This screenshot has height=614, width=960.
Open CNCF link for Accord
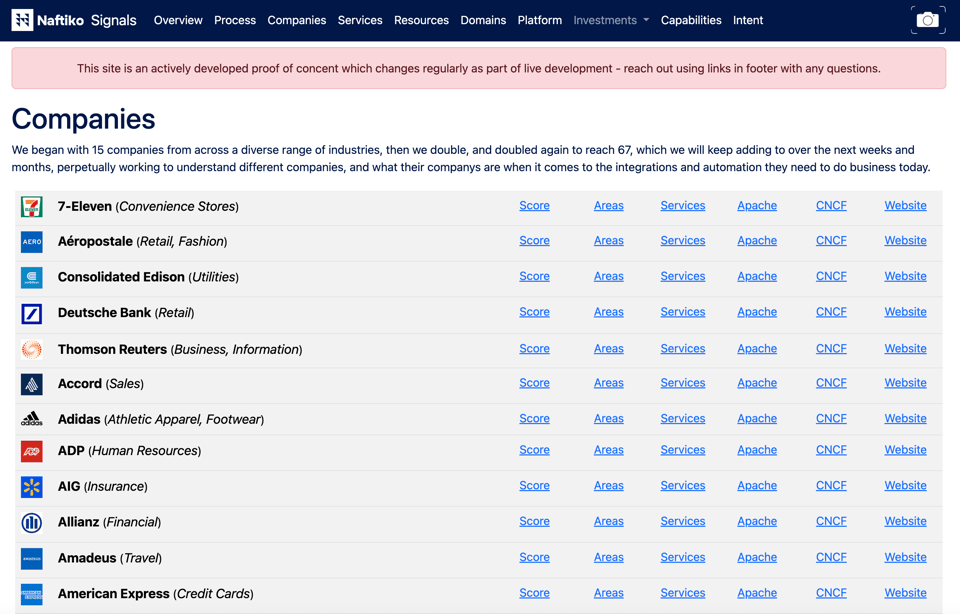point(831,383)
